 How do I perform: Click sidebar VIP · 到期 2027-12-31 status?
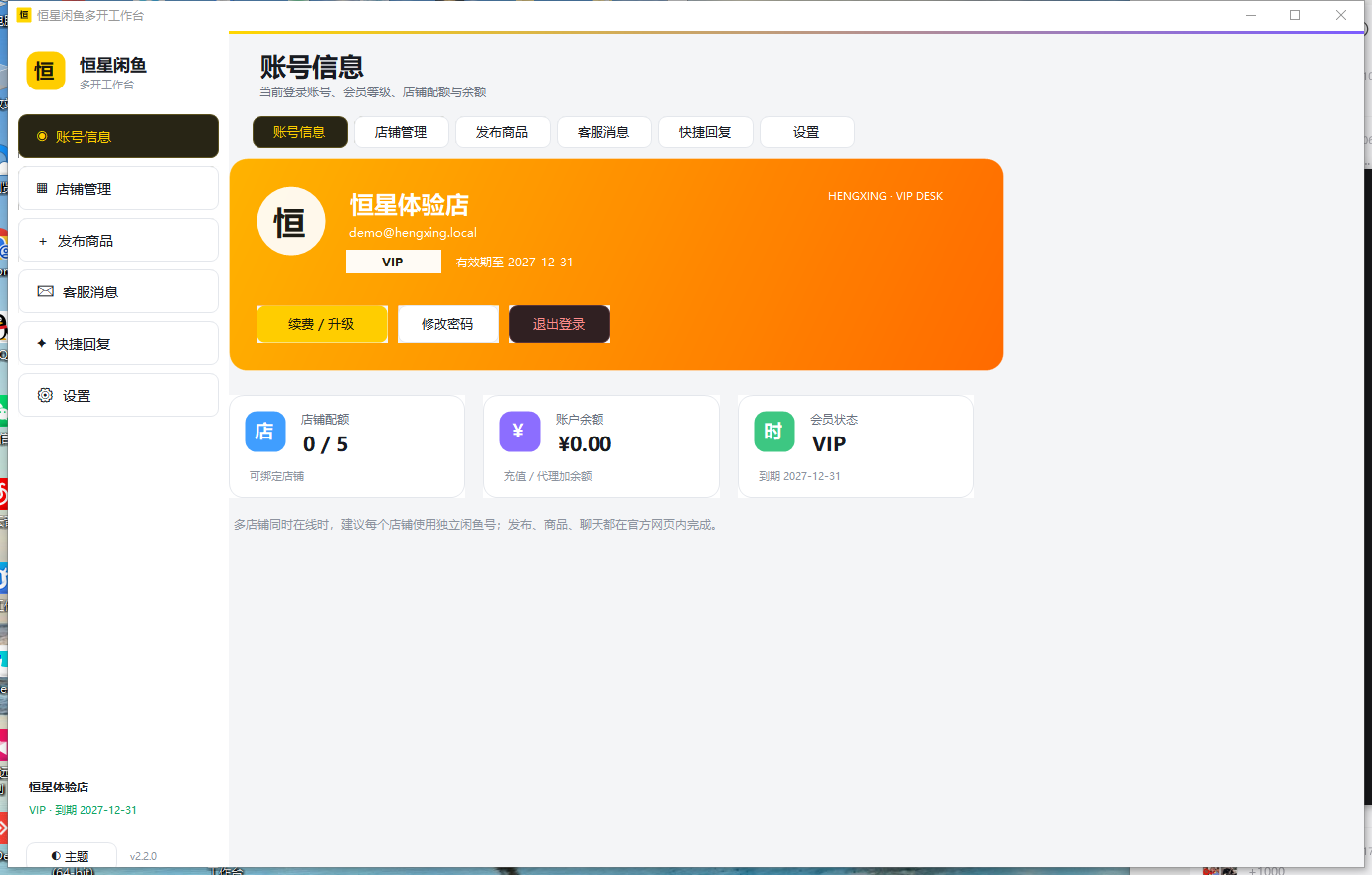(x=84, y=810)
